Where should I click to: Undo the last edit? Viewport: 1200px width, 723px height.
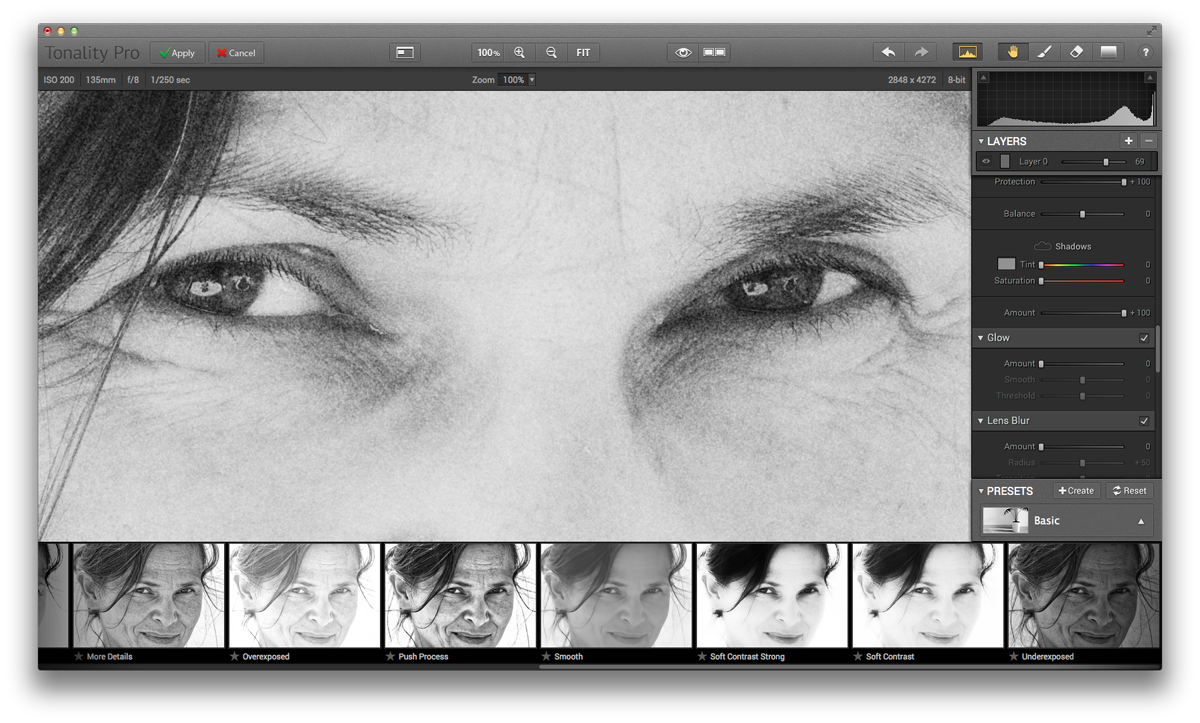click(888, 52)
